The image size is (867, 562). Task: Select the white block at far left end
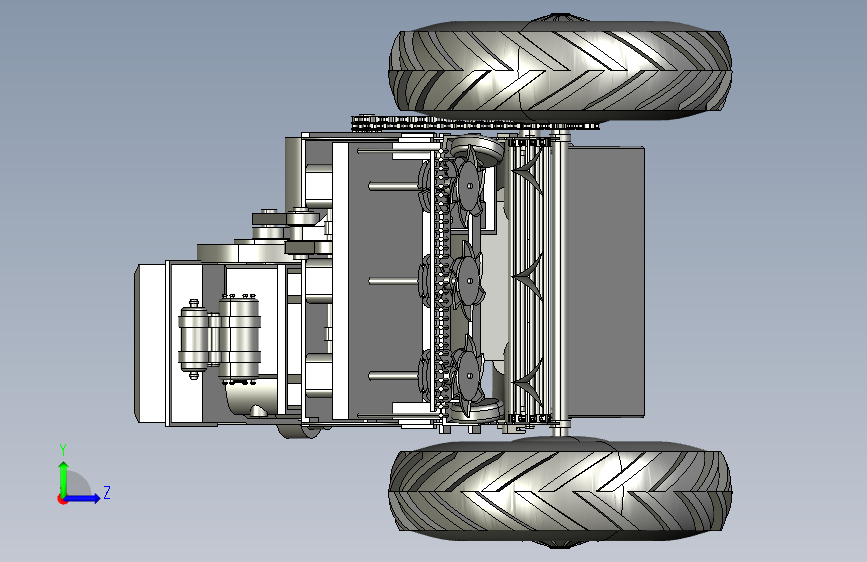(x=150, y=344)
